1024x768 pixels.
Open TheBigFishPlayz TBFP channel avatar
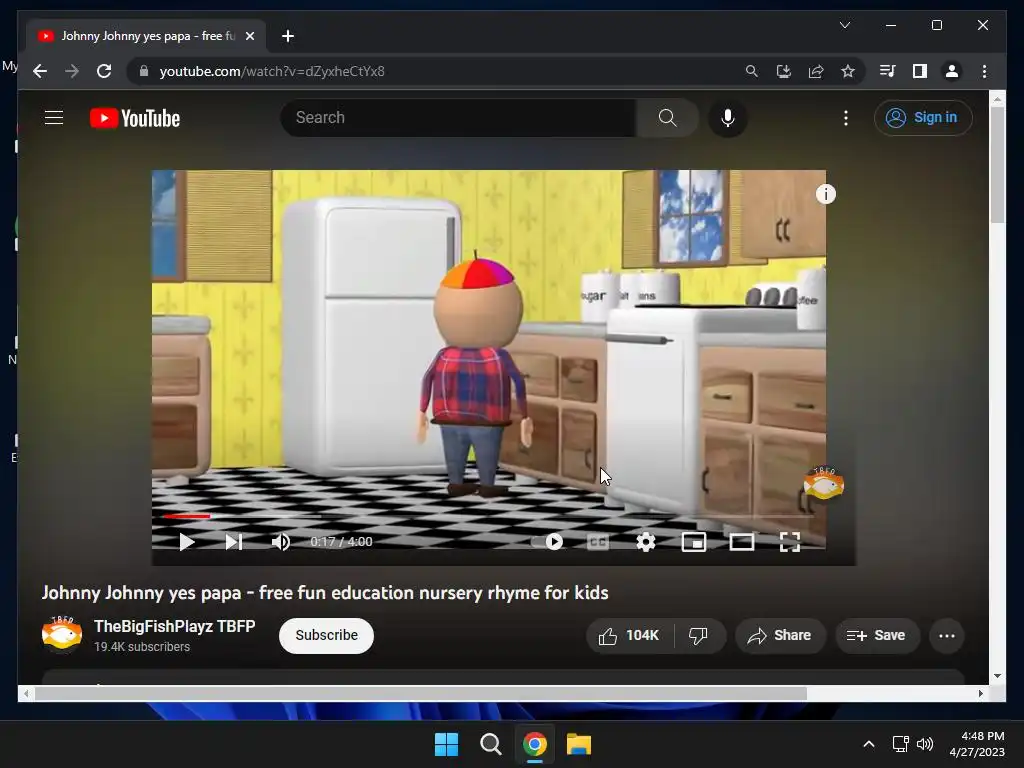point(62,634)
